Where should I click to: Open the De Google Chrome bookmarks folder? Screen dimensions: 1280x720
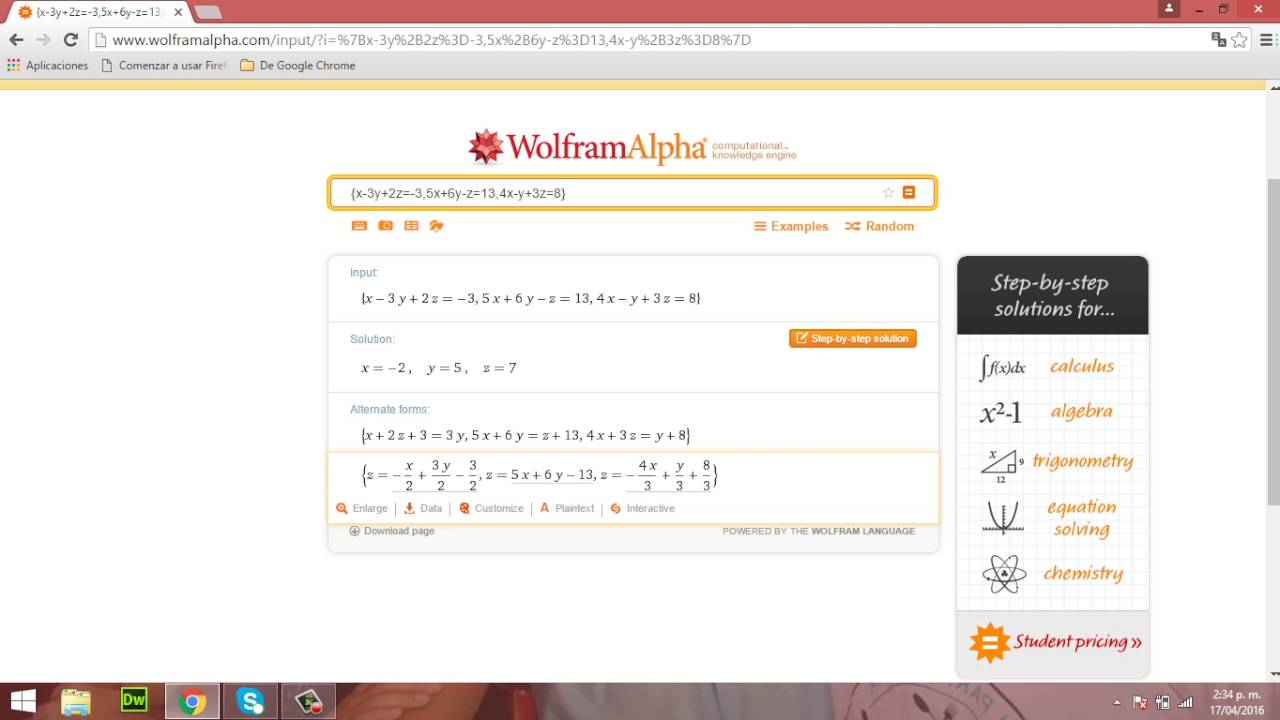(298, 65)
